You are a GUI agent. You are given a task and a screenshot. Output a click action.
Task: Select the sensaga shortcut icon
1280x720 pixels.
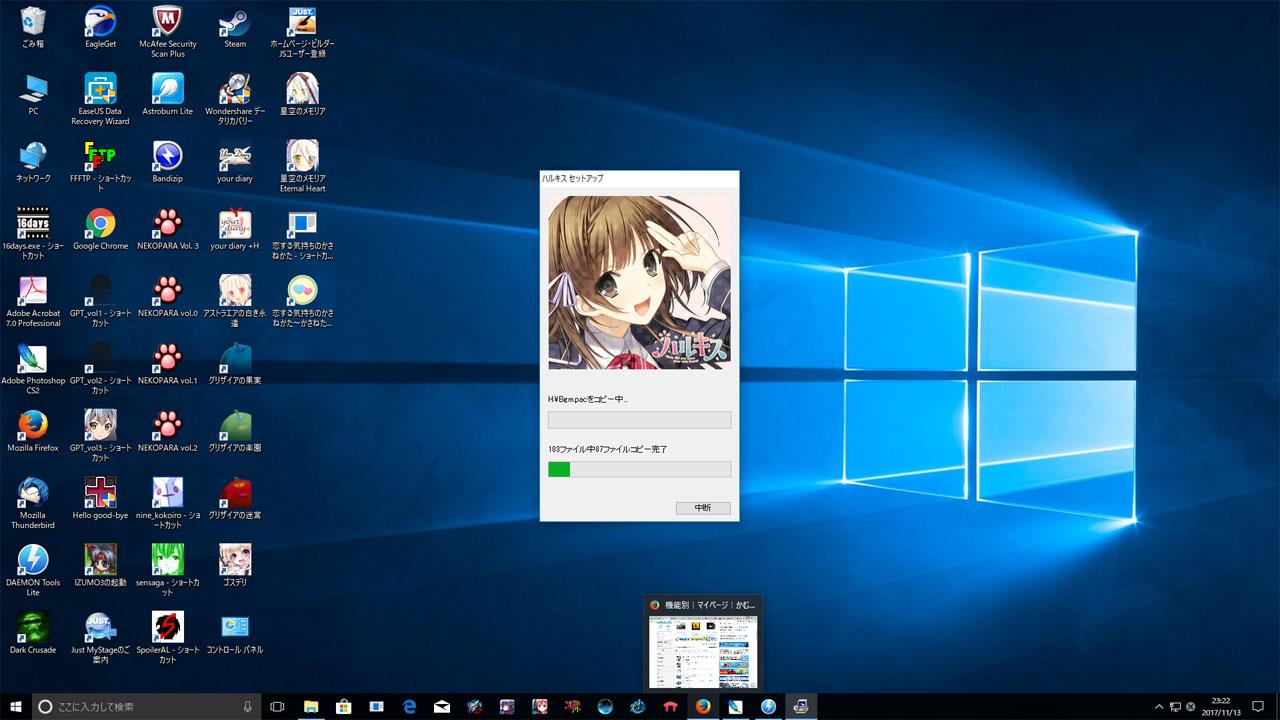click(x=167, y=569)
